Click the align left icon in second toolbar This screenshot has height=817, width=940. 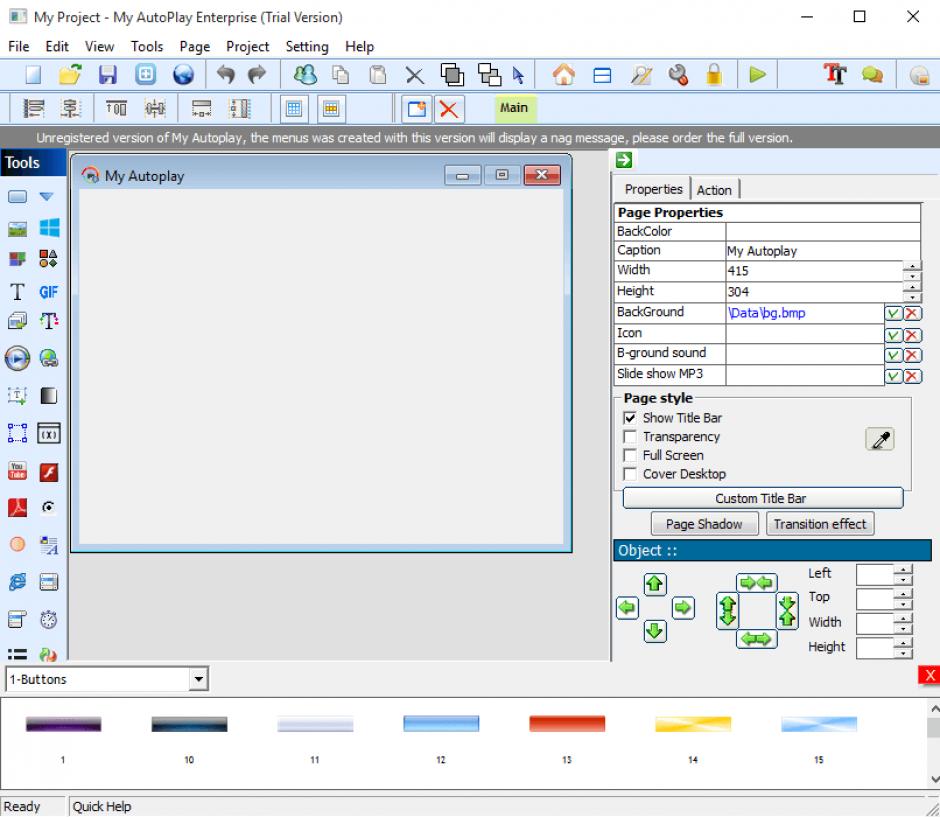(x=33, y=108)
